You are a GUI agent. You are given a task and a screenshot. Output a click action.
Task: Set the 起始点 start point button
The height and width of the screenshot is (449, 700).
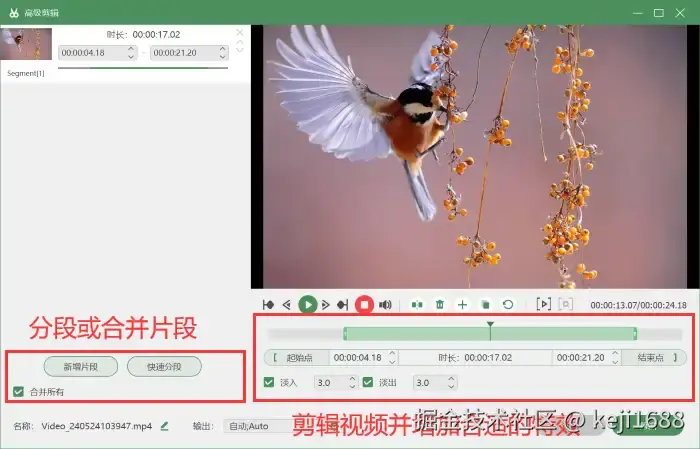(x=297, y=358)
